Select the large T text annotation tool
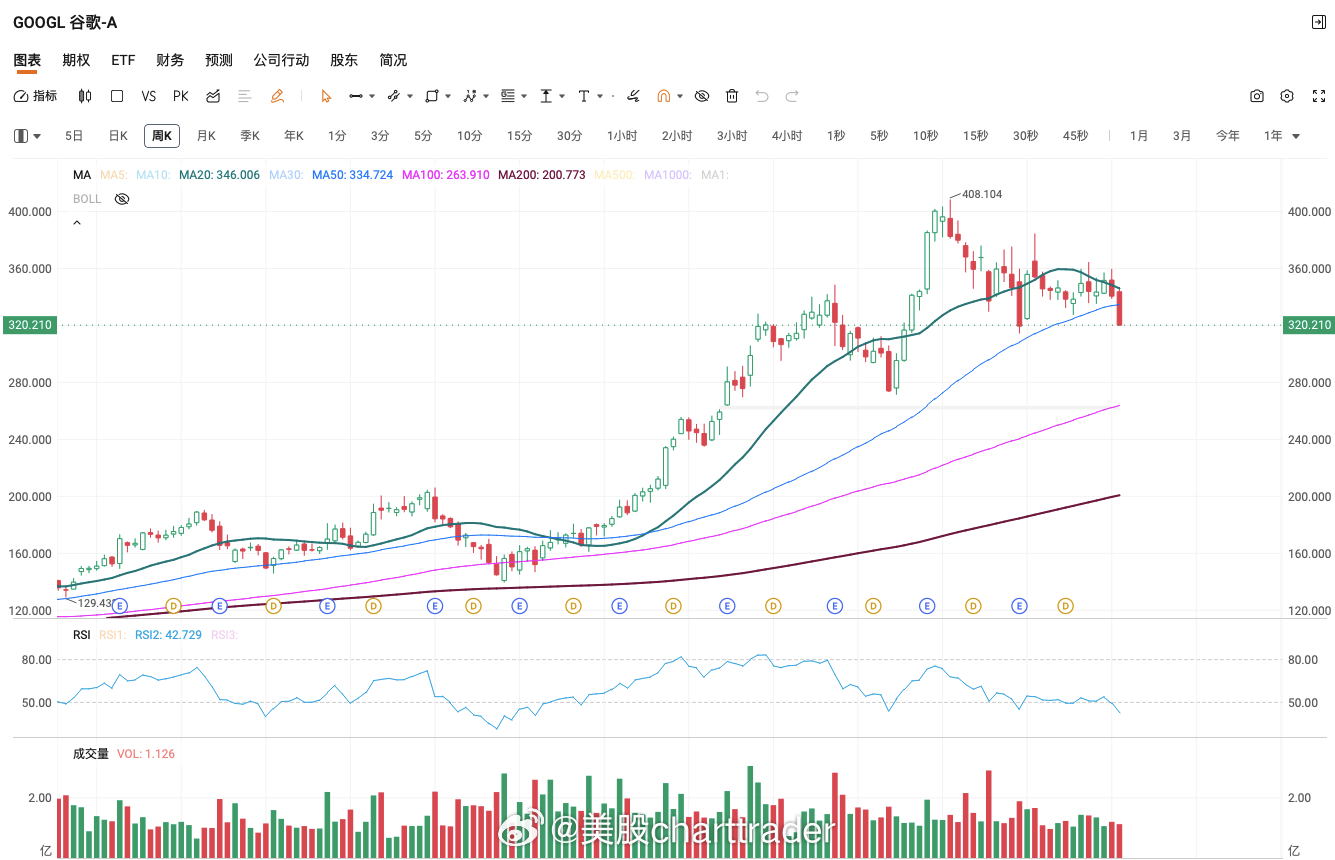The height and width of the screenshot is (860, 1335). (584, 96)
